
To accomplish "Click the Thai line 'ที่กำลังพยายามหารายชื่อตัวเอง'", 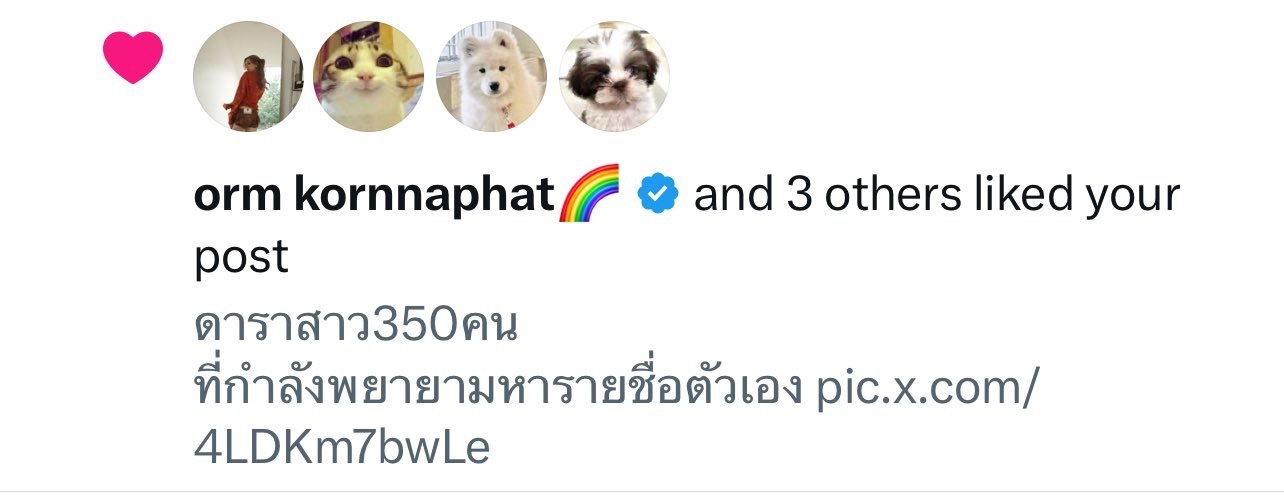I will (x=499, y=387).
